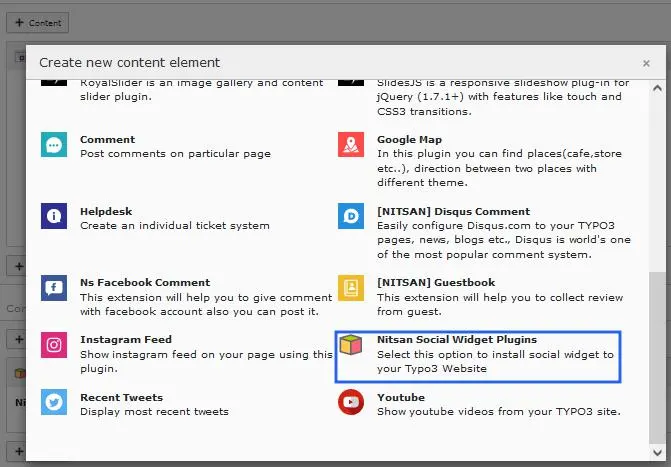Select the Comment content element title
Screen dimensions: 671x467
107,140
